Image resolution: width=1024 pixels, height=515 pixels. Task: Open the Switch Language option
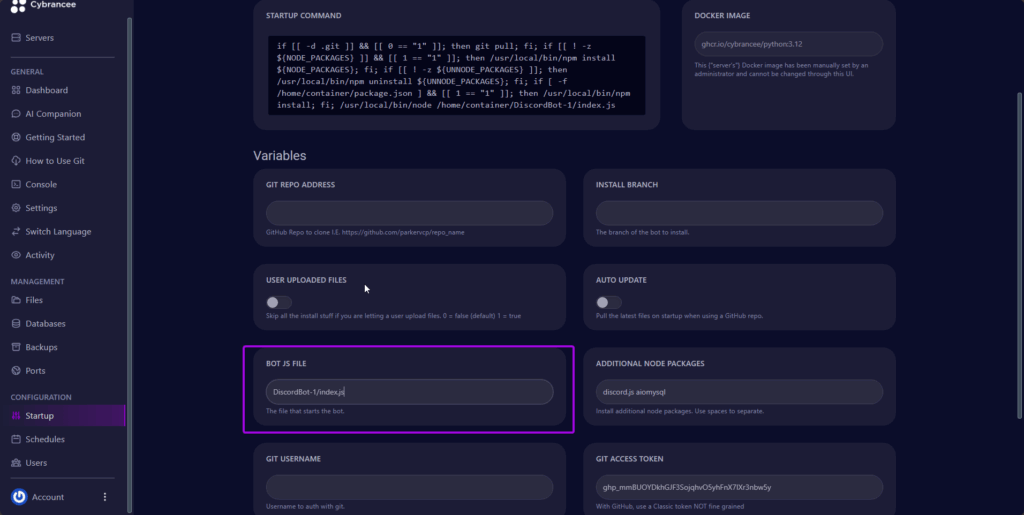[x=58, y=232]
